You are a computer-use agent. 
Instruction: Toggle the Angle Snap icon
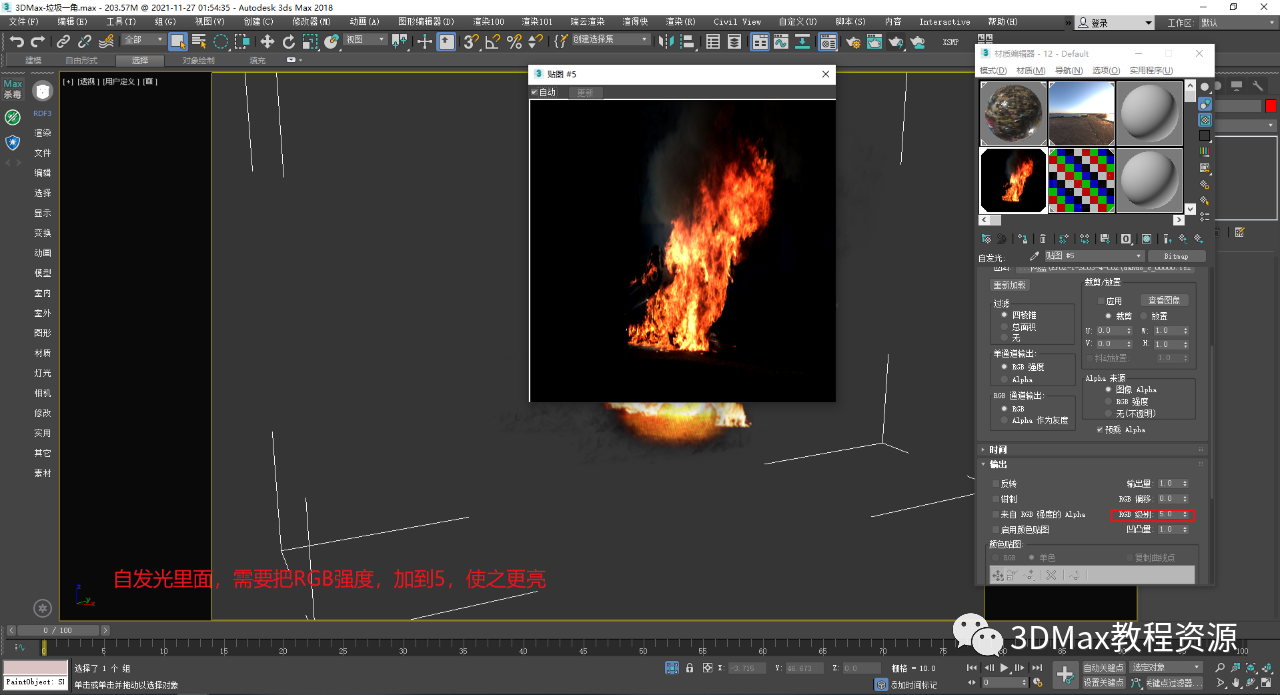pyautogui.click(x=492, y=41)
